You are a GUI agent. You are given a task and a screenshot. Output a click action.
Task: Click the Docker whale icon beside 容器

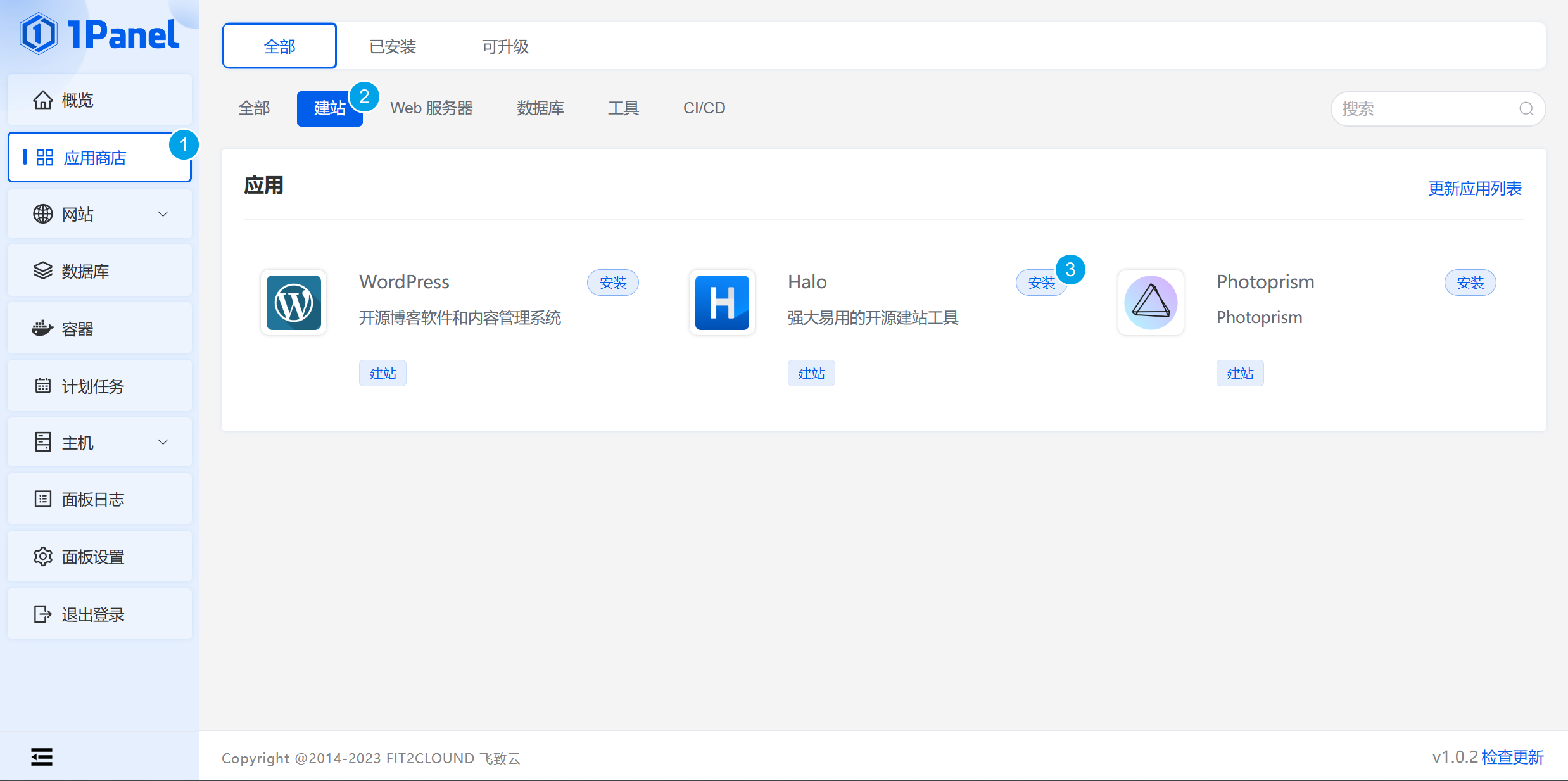coord(42,329)
